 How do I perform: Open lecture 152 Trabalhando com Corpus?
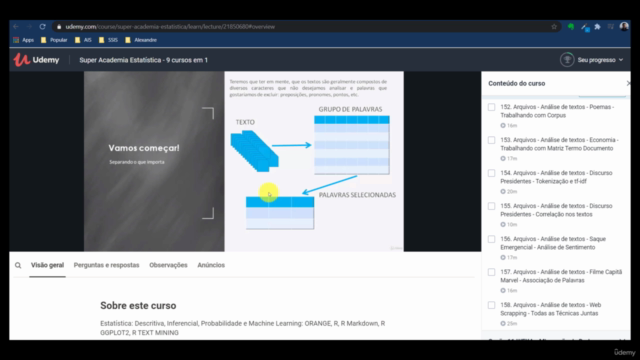coord(557,111)
